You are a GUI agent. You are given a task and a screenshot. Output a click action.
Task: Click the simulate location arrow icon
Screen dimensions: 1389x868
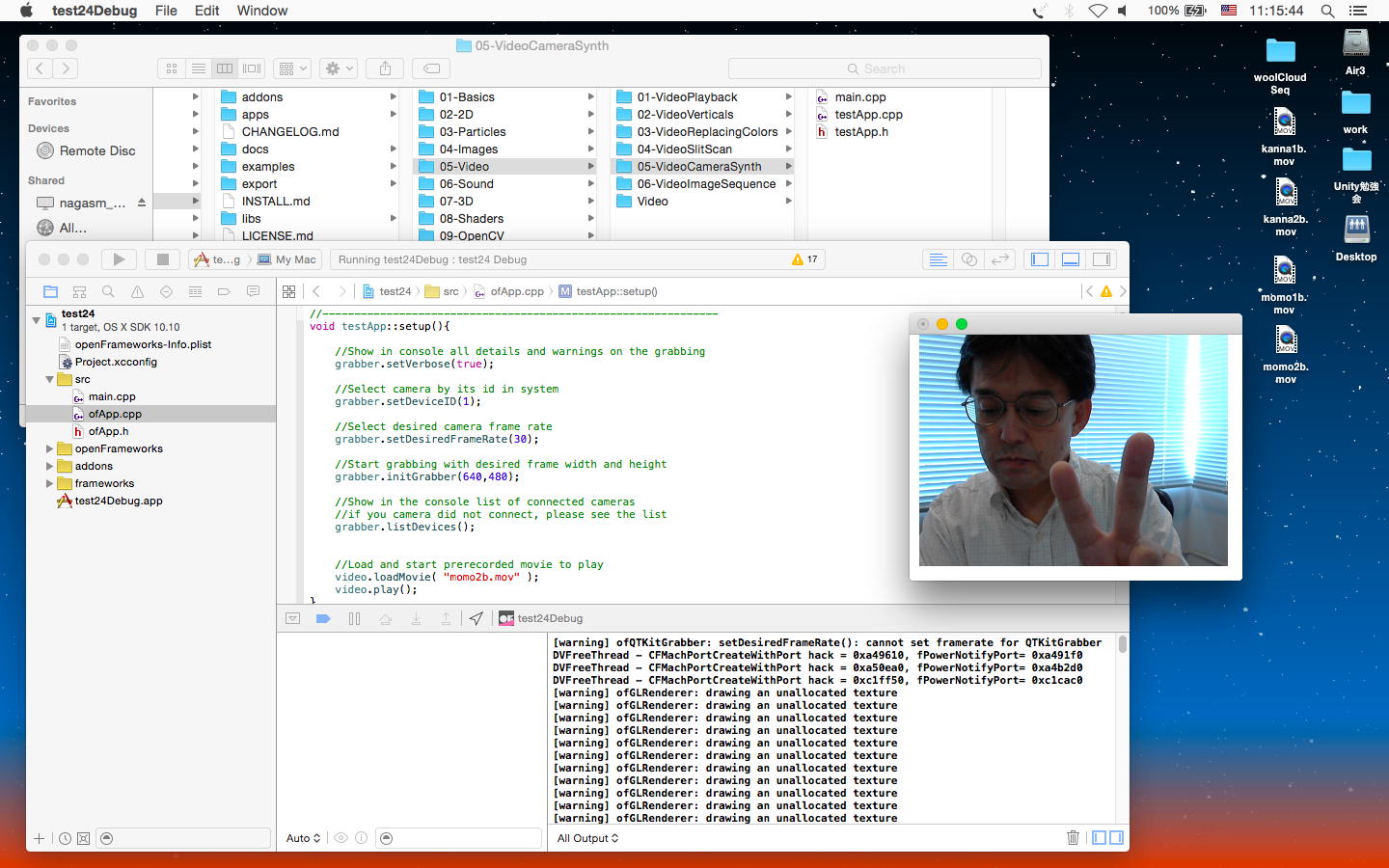point(477,618)
